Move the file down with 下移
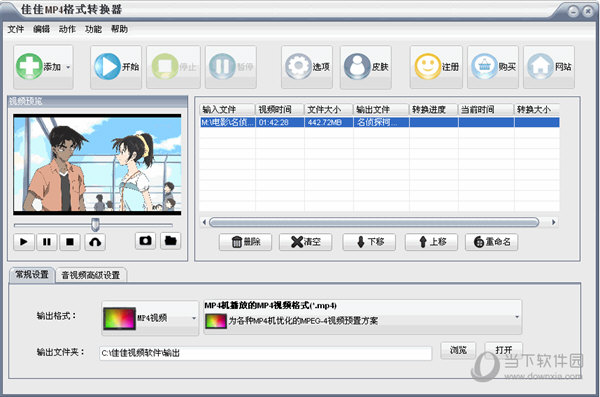 click(x=369, y=242)
